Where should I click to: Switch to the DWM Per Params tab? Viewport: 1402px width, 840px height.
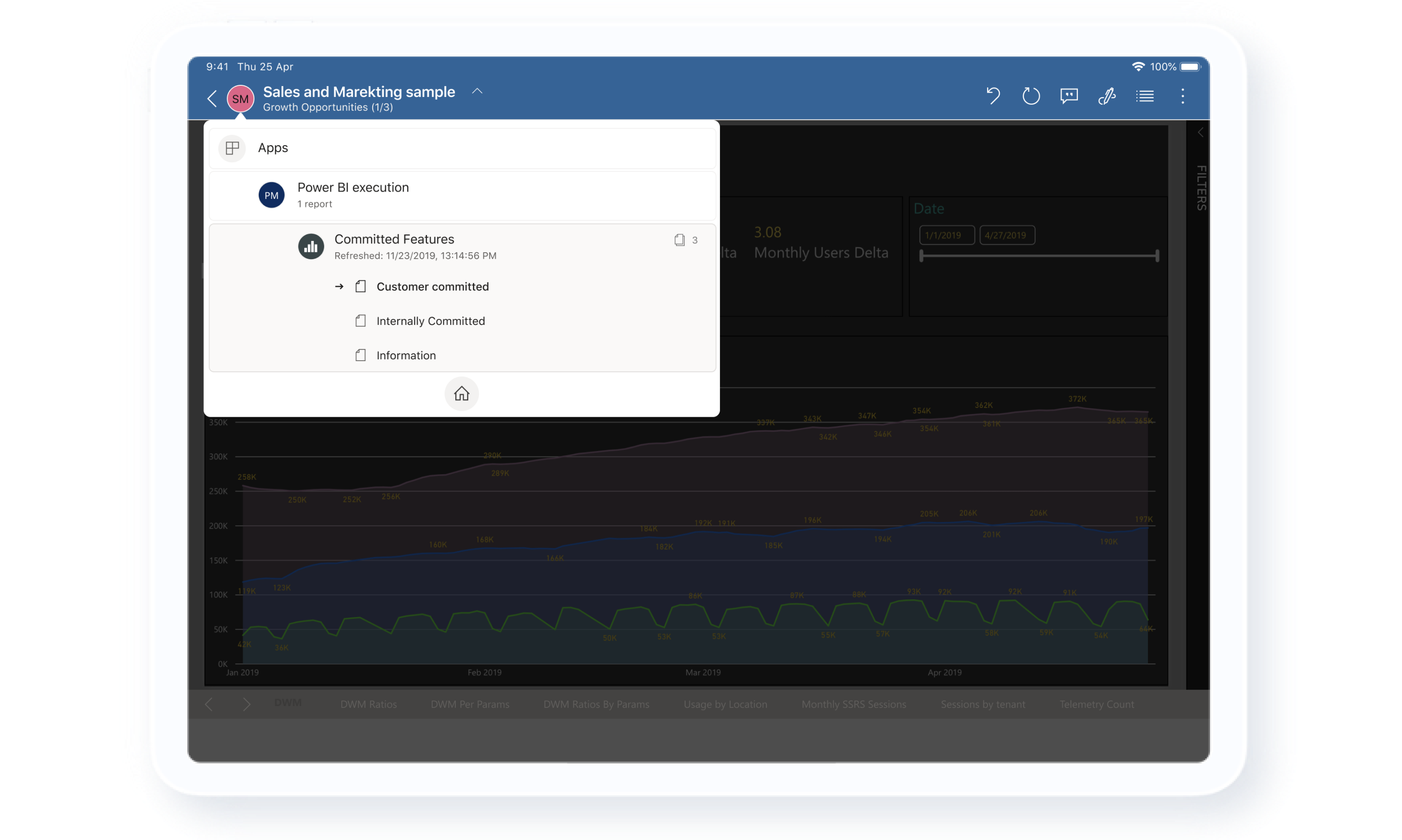point(470,704)
